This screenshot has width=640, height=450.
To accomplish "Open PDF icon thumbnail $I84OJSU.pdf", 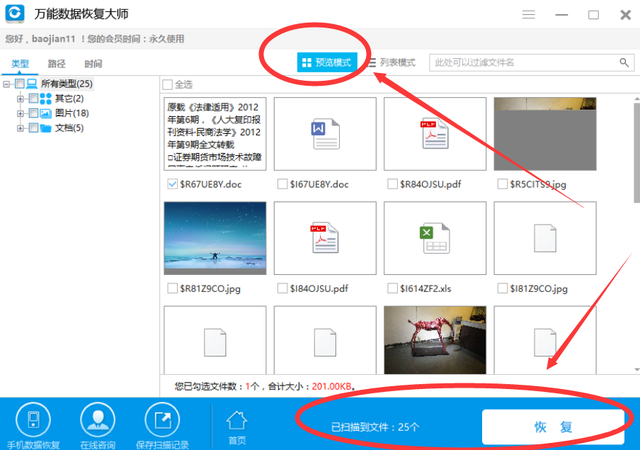I will (x=325, y=238).
